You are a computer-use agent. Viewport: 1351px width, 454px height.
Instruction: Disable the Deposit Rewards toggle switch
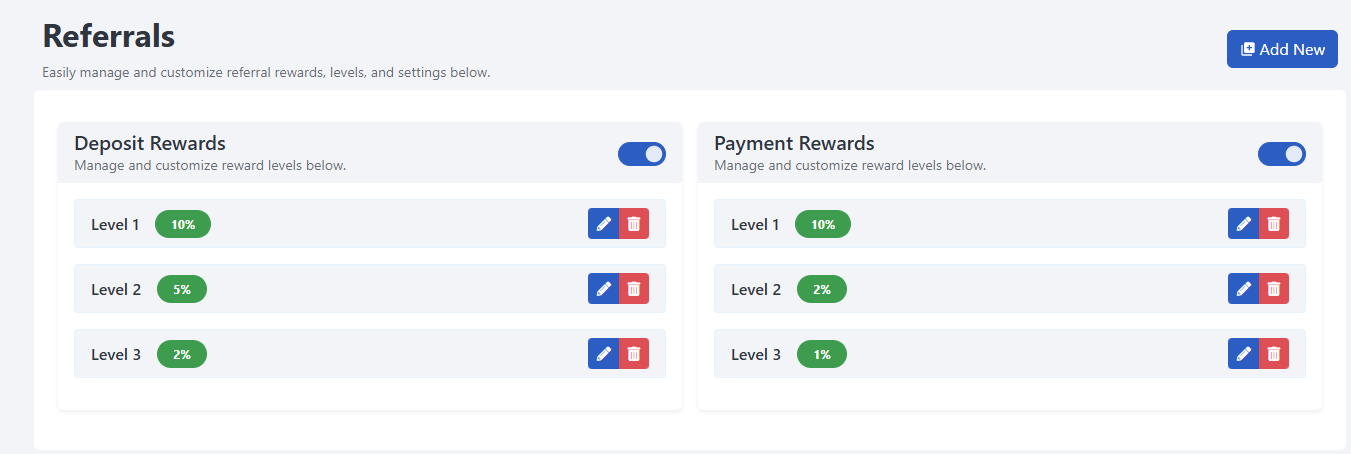(642, 154)
